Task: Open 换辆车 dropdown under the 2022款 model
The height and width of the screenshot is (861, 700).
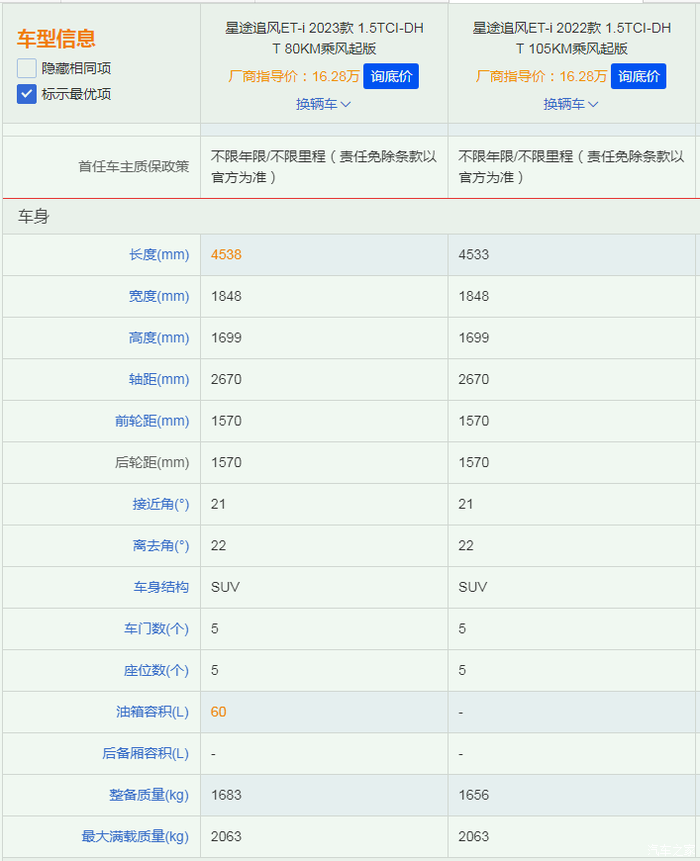Action: click(571, 104)
